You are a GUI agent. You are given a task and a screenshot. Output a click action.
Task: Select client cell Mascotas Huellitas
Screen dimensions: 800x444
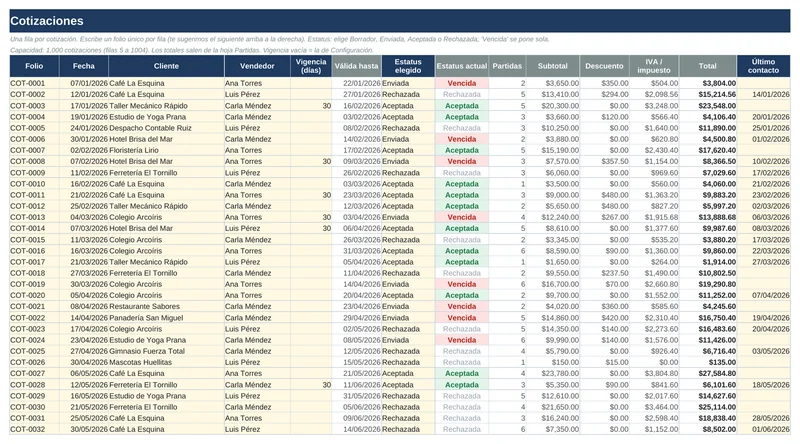166,362
